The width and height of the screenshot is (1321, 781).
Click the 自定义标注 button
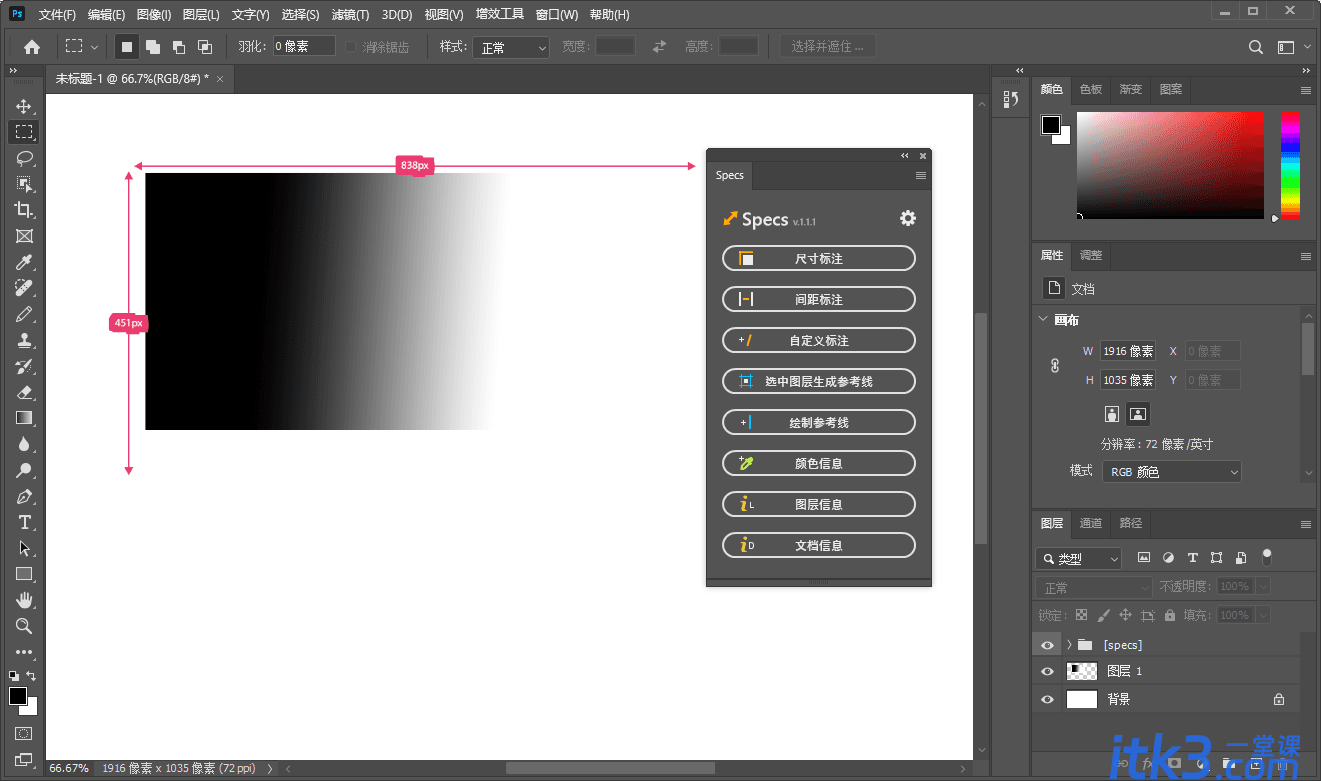click(818, 340)
